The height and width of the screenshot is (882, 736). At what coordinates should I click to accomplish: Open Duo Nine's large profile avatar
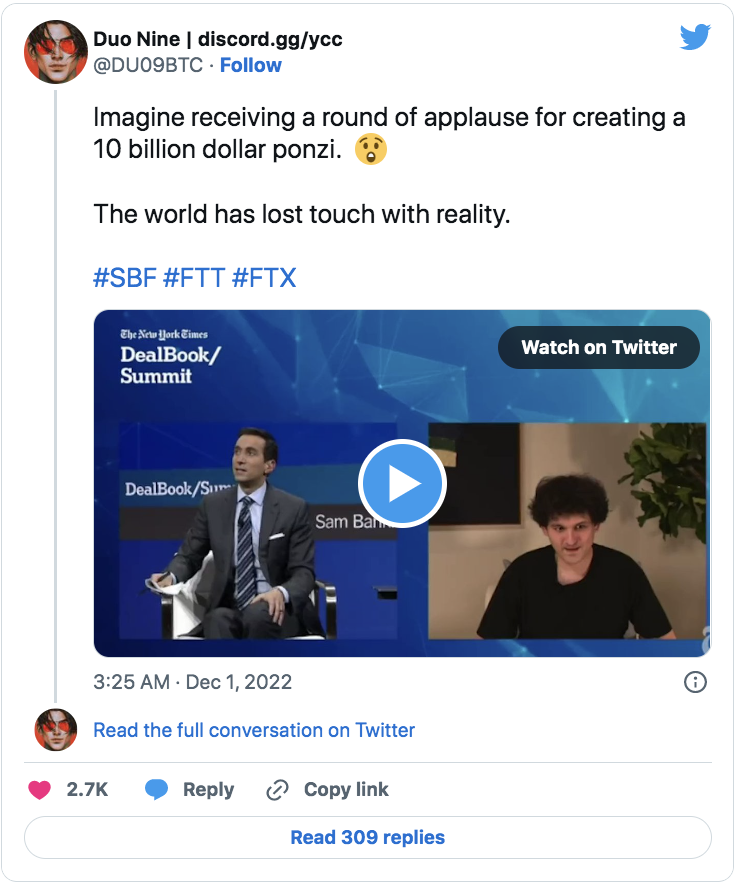coord(56,52)
